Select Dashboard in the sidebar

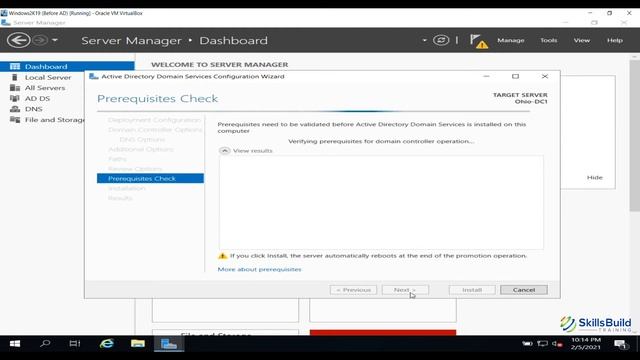[x=67, y=67]
